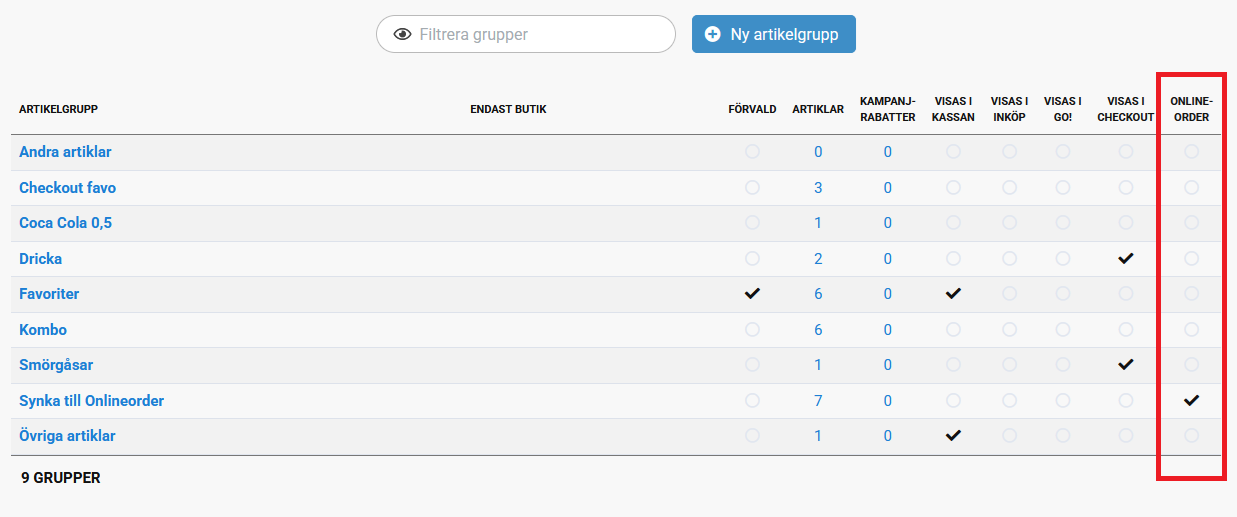1237x517 pixels.
Task: Open article count 7 for Synka till Onlineorder
Action: 818,401
